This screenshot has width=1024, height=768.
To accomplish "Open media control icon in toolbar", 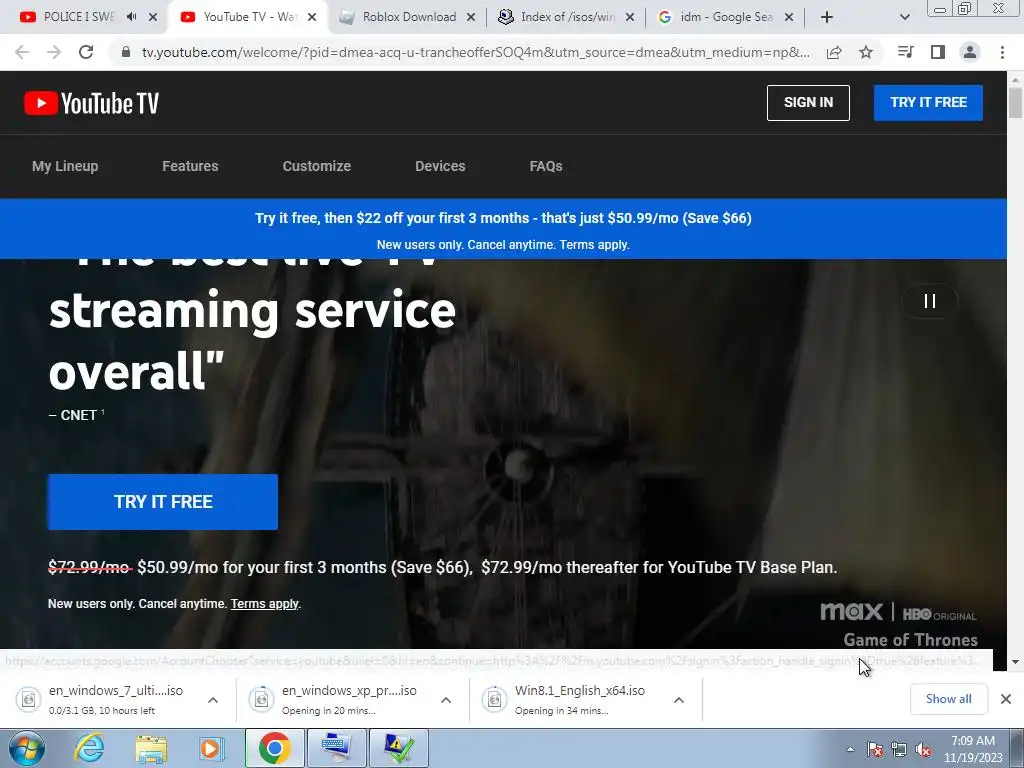I will click(x=905, y=52).
